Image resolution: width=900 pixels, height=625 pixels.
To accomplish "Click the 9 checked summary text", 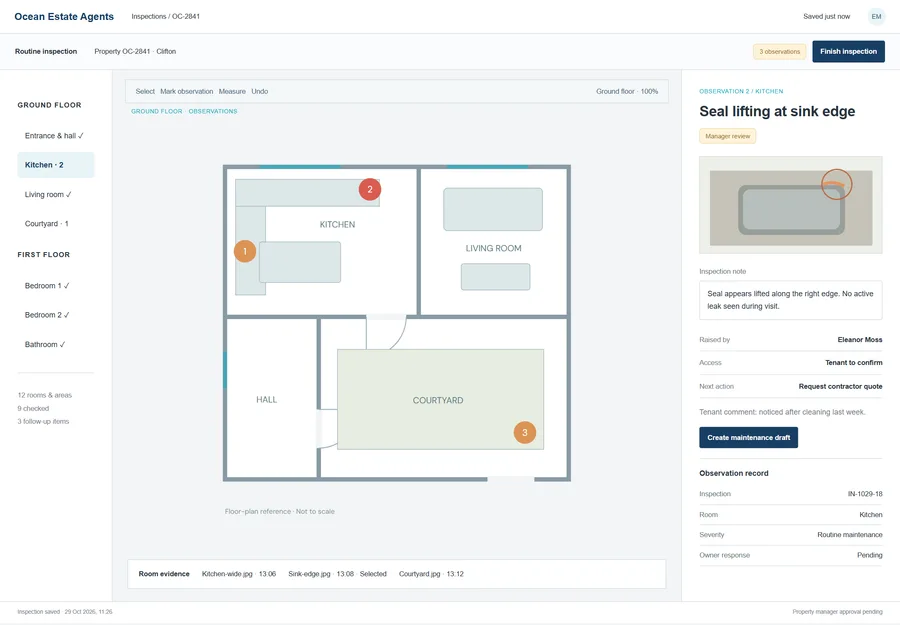I will point(33,409).
